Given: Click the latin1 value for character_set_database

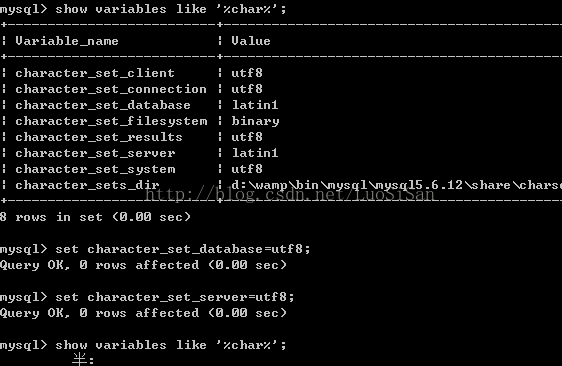Looking at the screenshot, I should click(x=255, y=105).
